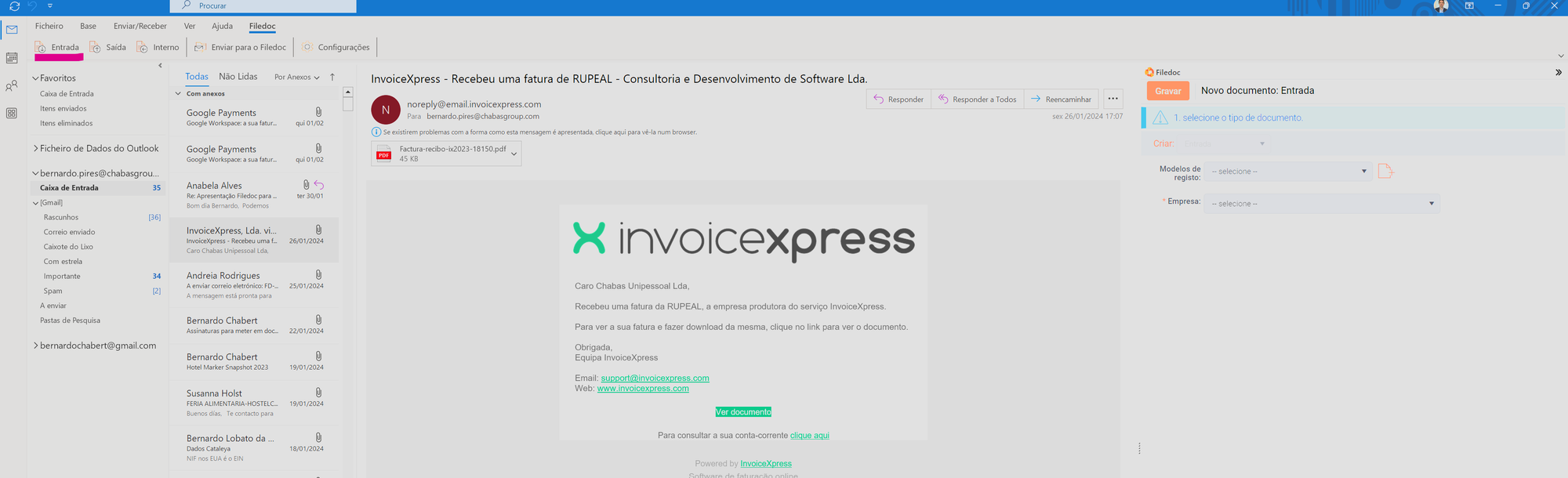
Task: Click the Filedoc Interno ribbon button
Action: (x=158, y=48)
